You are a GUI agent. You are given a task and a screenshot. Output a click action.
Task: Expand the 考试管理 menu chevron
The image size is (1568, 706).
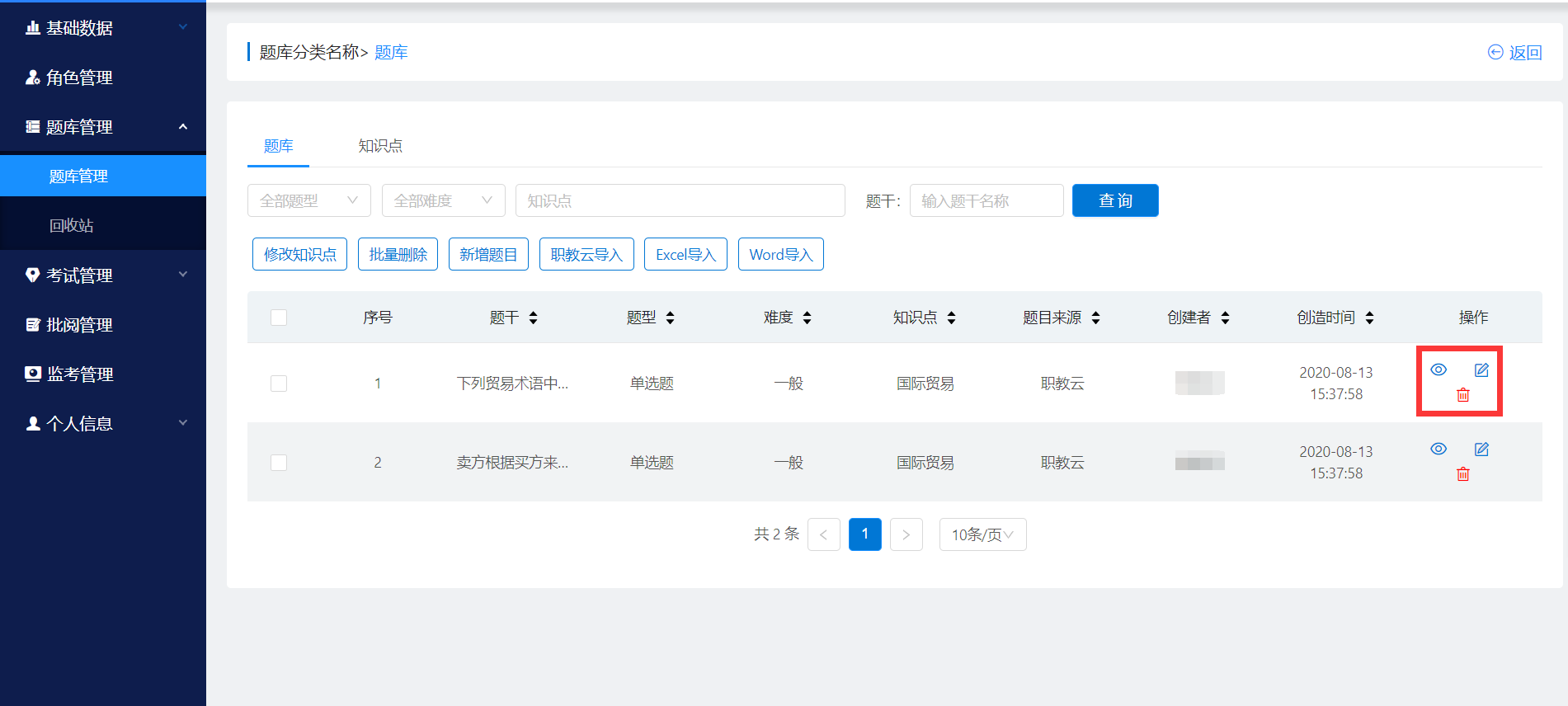[183, 275]
